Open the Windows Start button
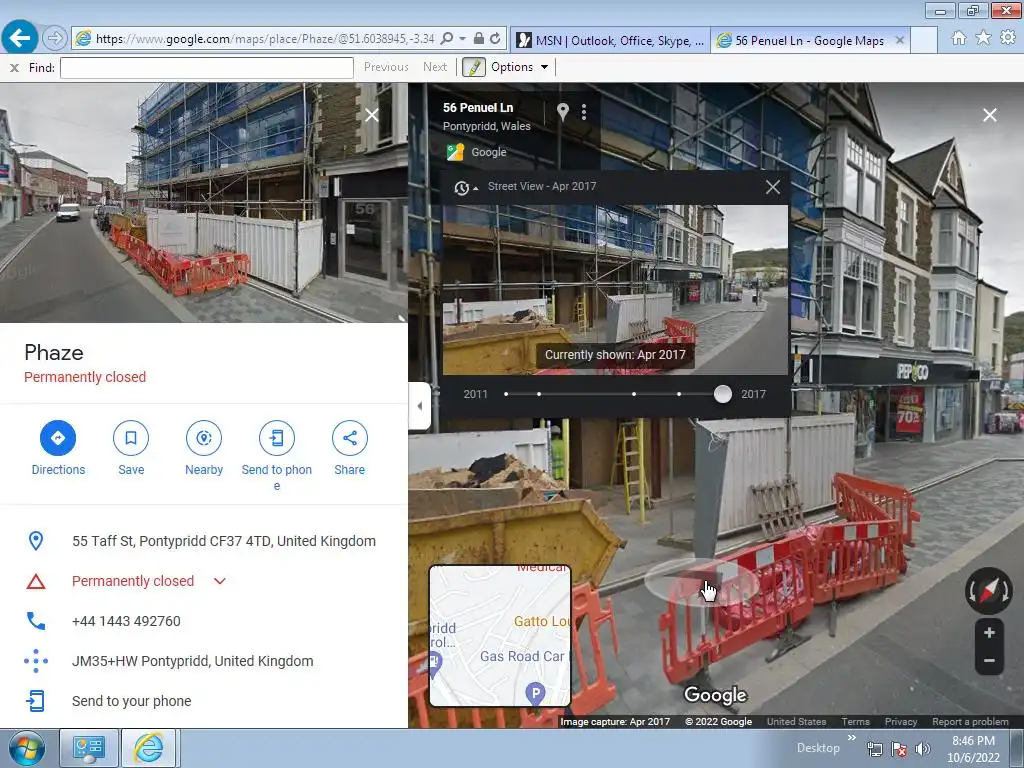Image resolution: width=1024 pixels, height=768 pixels. click(26, 748)
